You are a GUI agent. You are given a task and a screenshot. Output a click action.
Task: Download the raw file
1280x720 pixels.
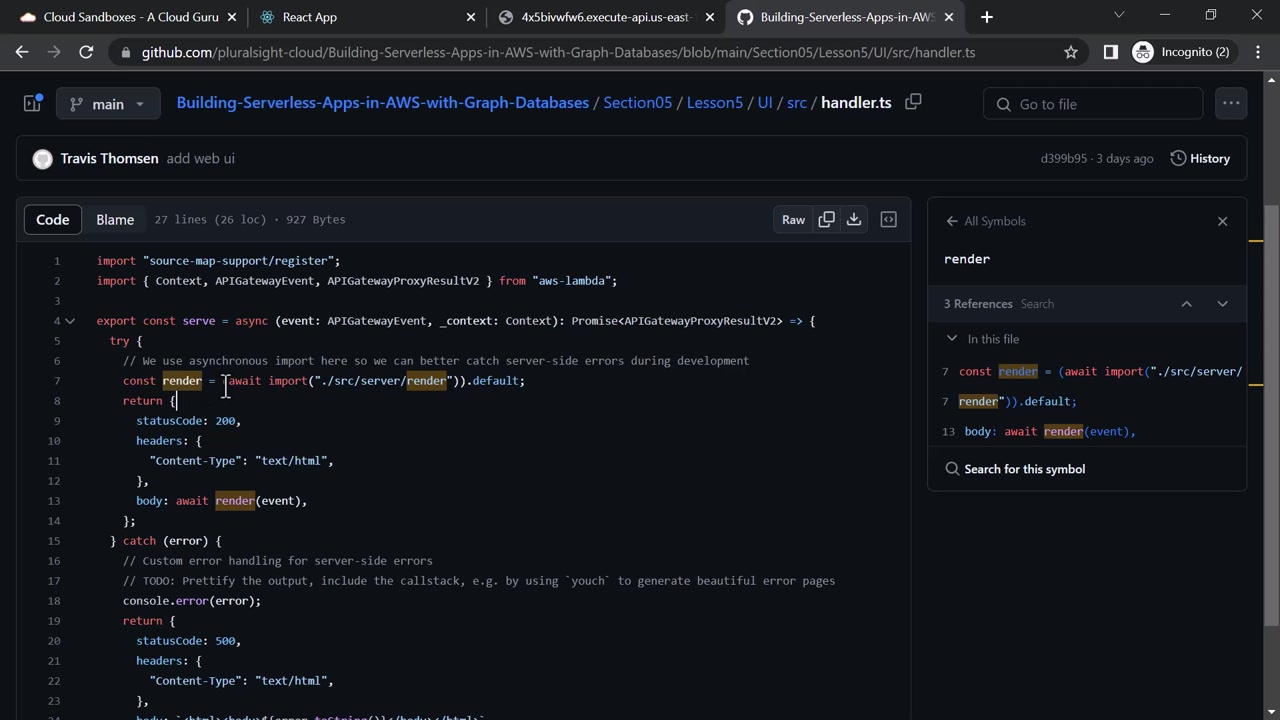pyautogui.click(x=854, y=220)
